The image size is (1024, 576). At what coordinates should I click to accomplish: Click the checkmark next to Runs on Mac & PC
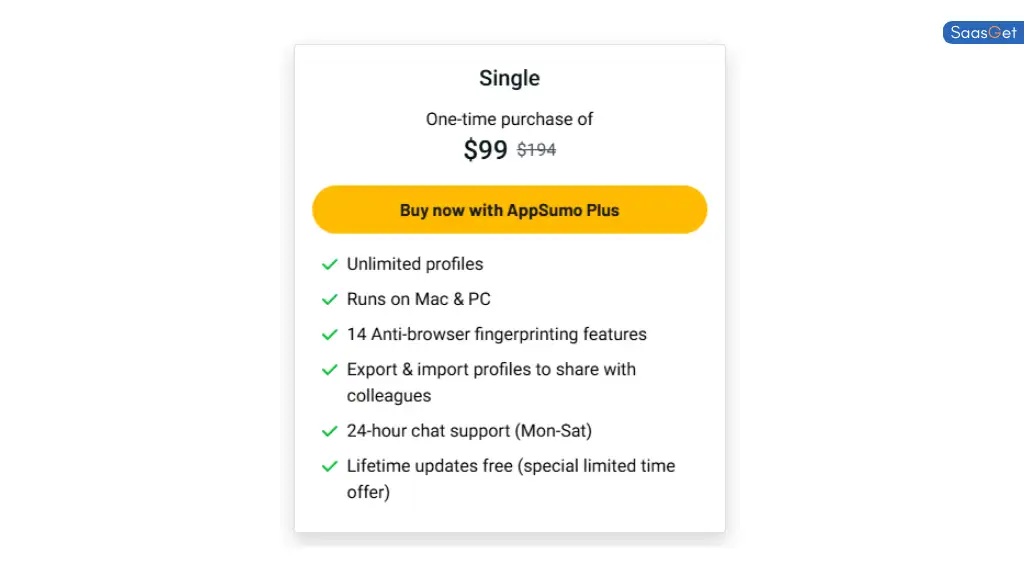click(330, 299)
